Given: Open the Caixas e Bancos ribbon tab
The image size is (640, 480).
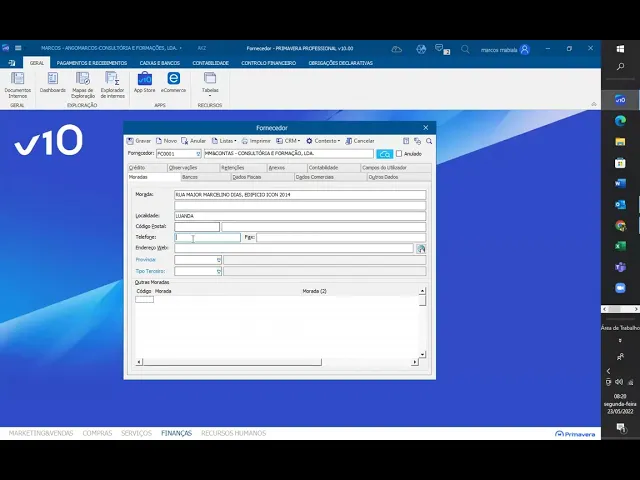Looking at the screenshot, I should pyautogui.click(x=160, y=63).
